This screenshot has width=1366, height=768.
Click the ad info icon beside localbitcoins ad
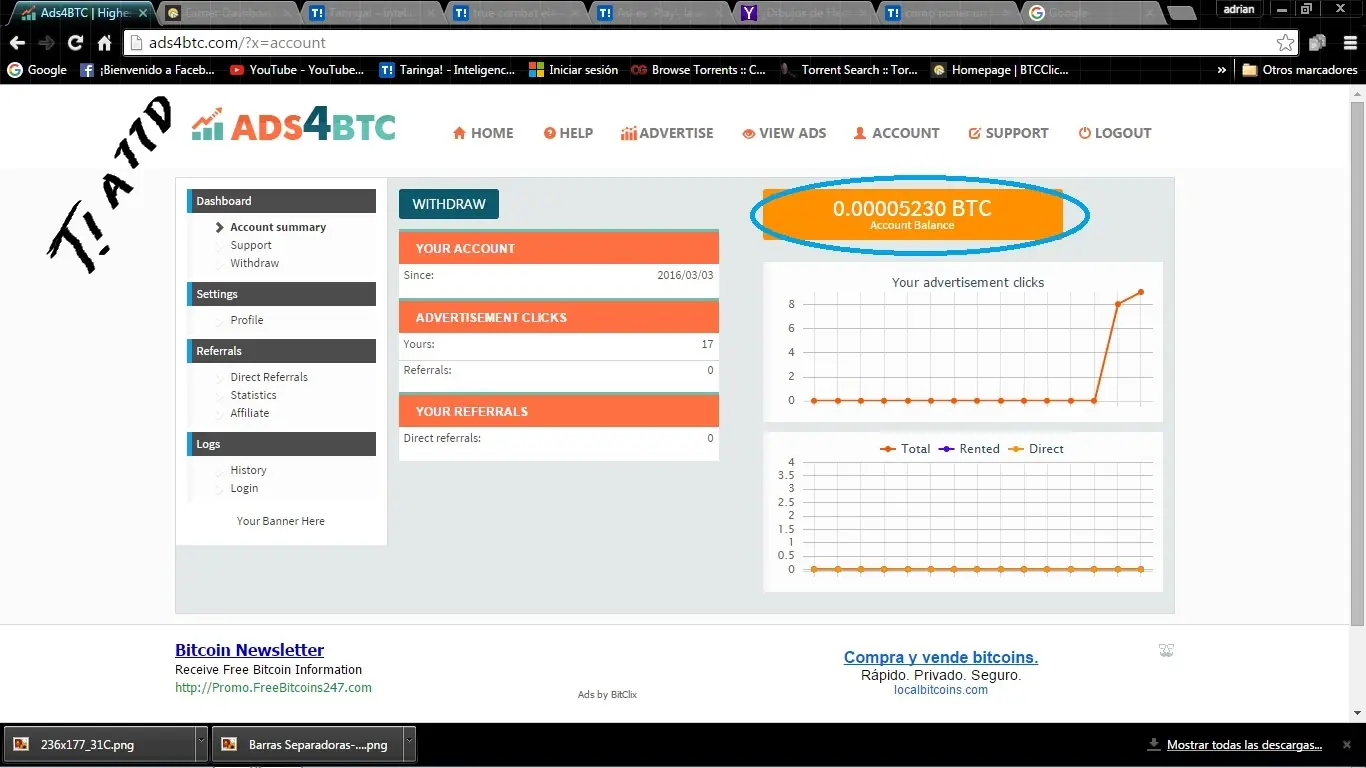pos(1166,650)
